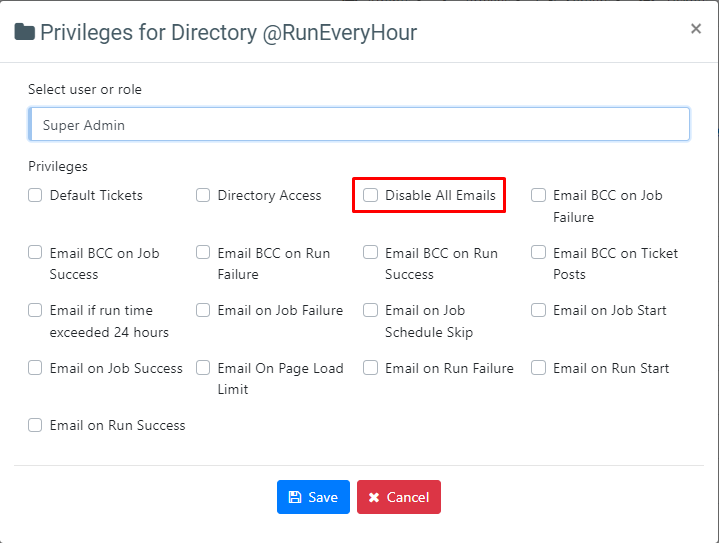The height and width of the screenshot is (543, 719).
Task: Check the Directory Access privilege
Action: coord(203,196)
